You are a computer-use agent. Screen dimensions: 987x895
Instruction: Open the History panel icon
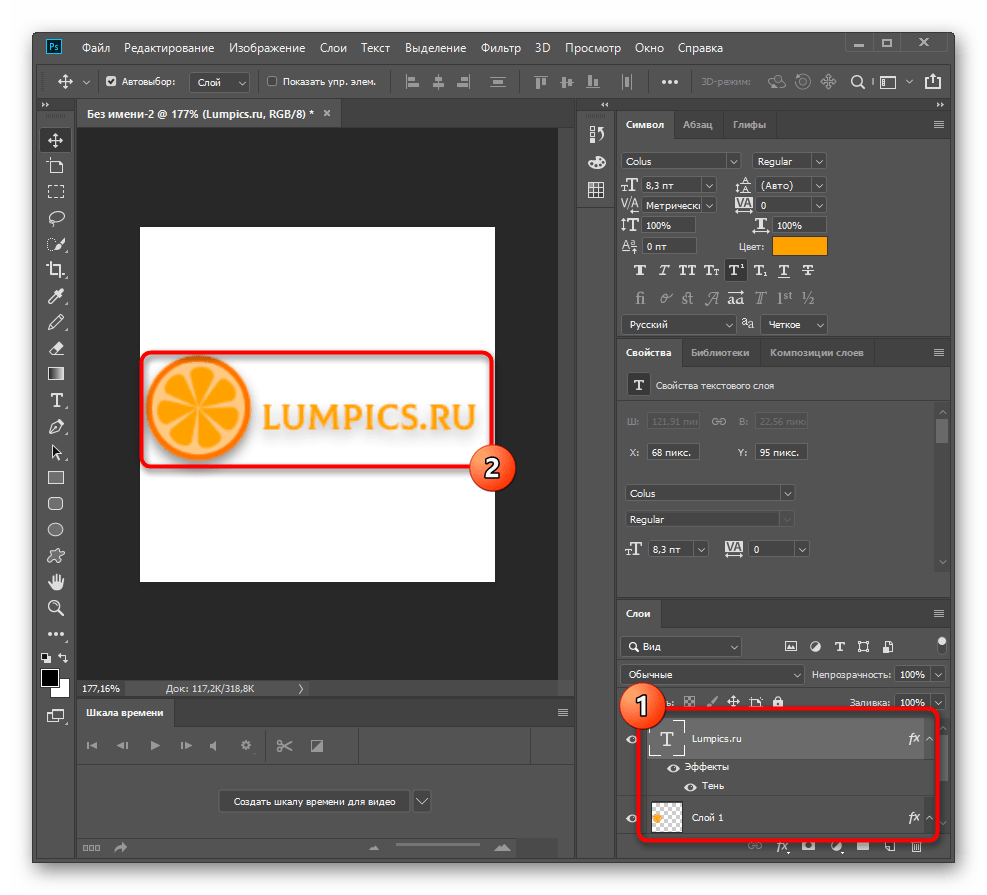click(x=595, y=134)
